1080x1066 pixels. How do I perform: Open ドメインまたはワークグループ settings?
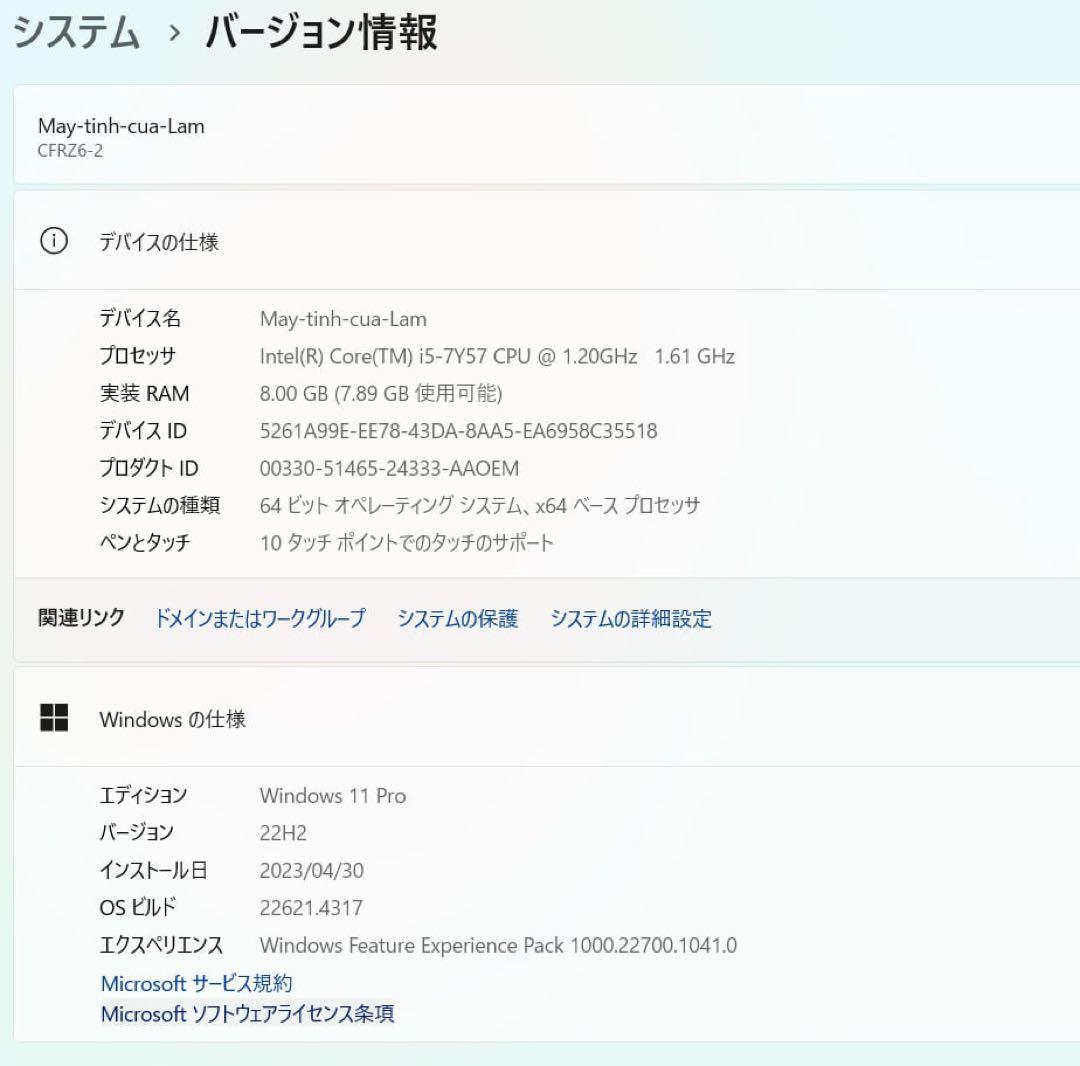pos(259,618)
